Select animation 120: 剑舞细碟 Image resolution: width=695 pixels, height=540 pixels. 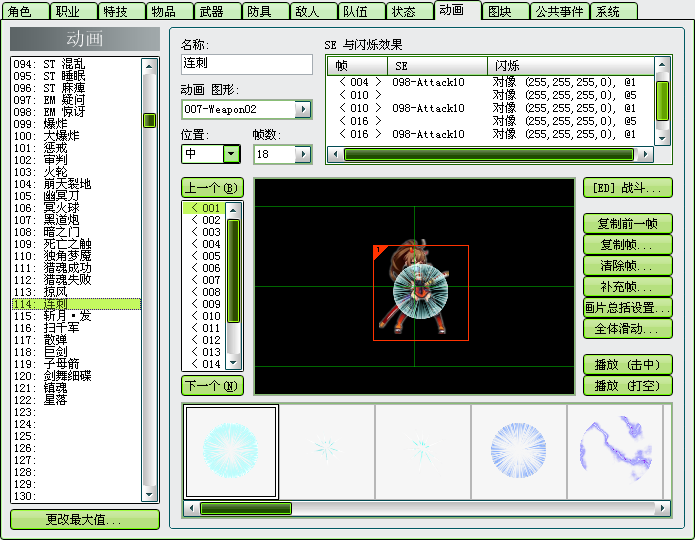(76, 376)
